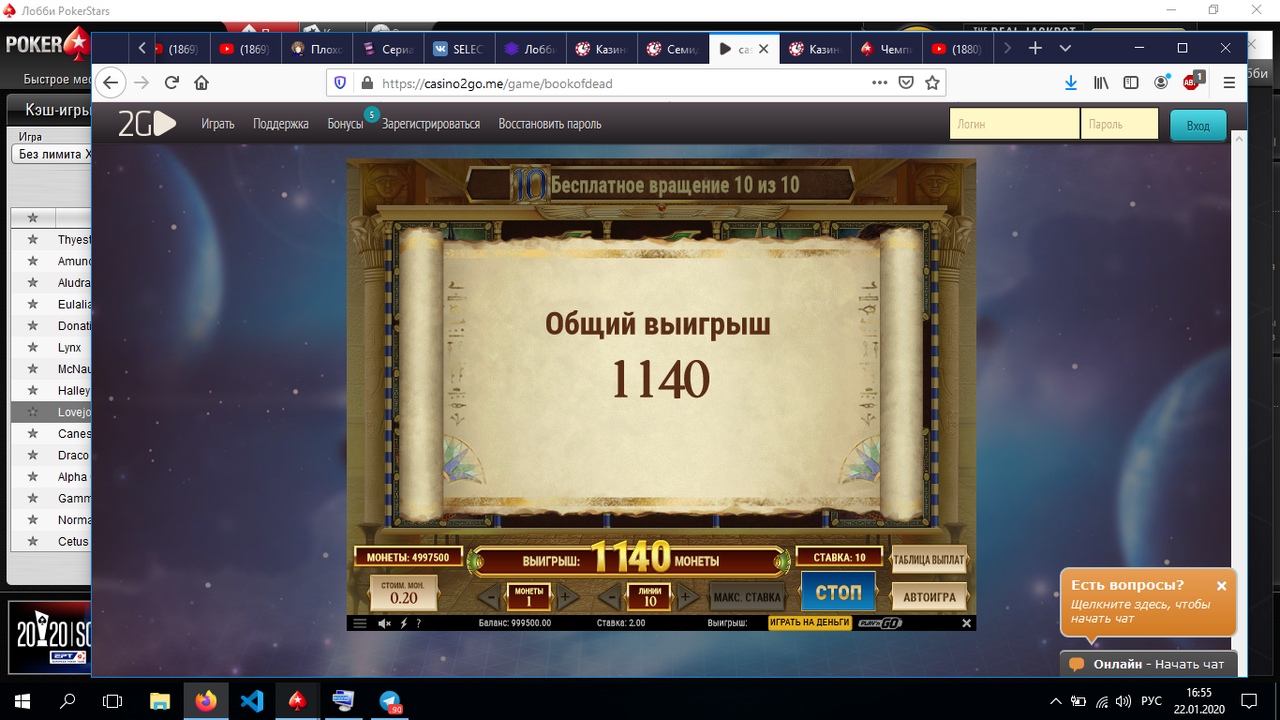
Task: Open the Adblock Plus extension icon
Action: pyautogui.click(x=1192, y=82)
